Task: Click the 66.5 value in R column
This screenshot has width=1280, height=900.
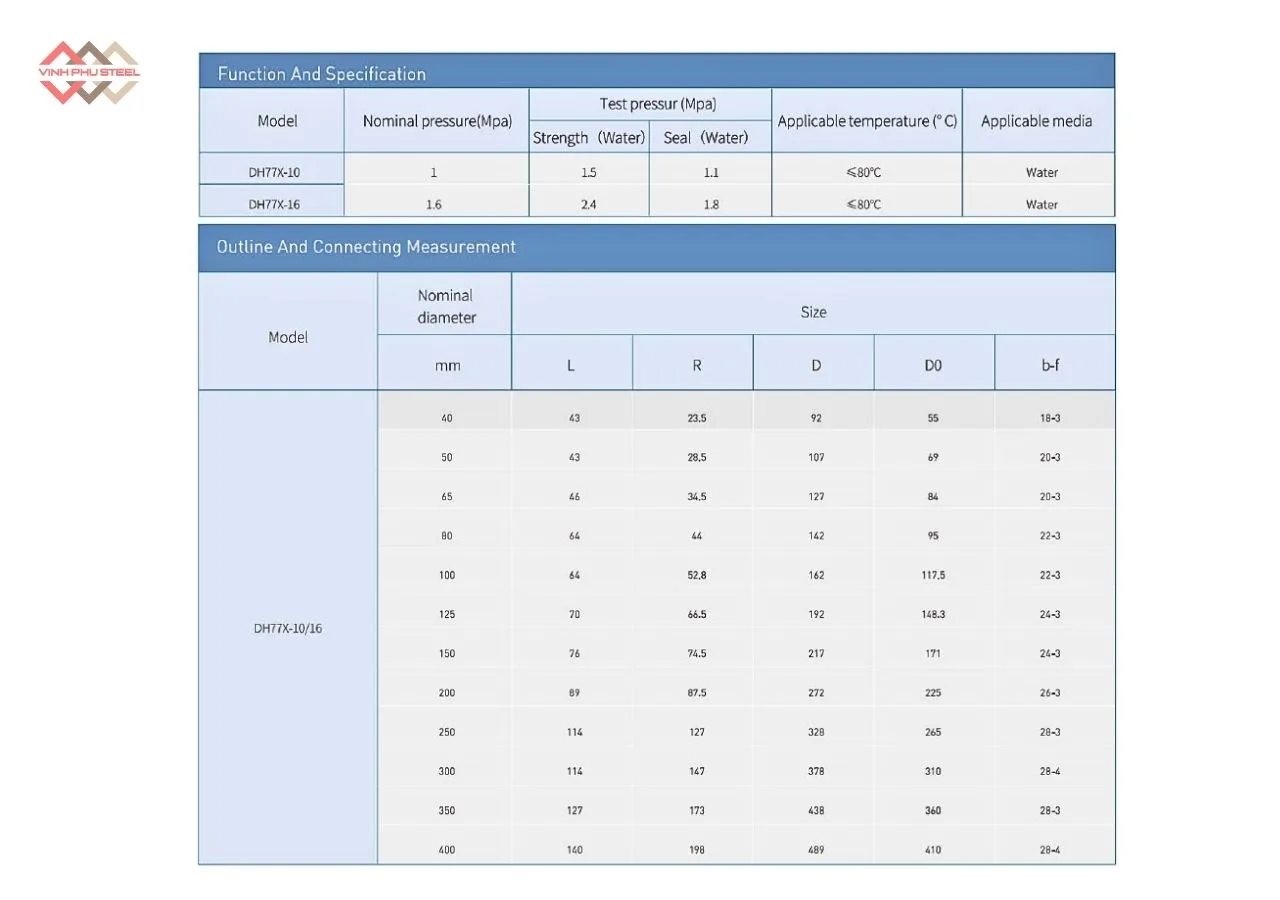Action: [x=696, y=614]
